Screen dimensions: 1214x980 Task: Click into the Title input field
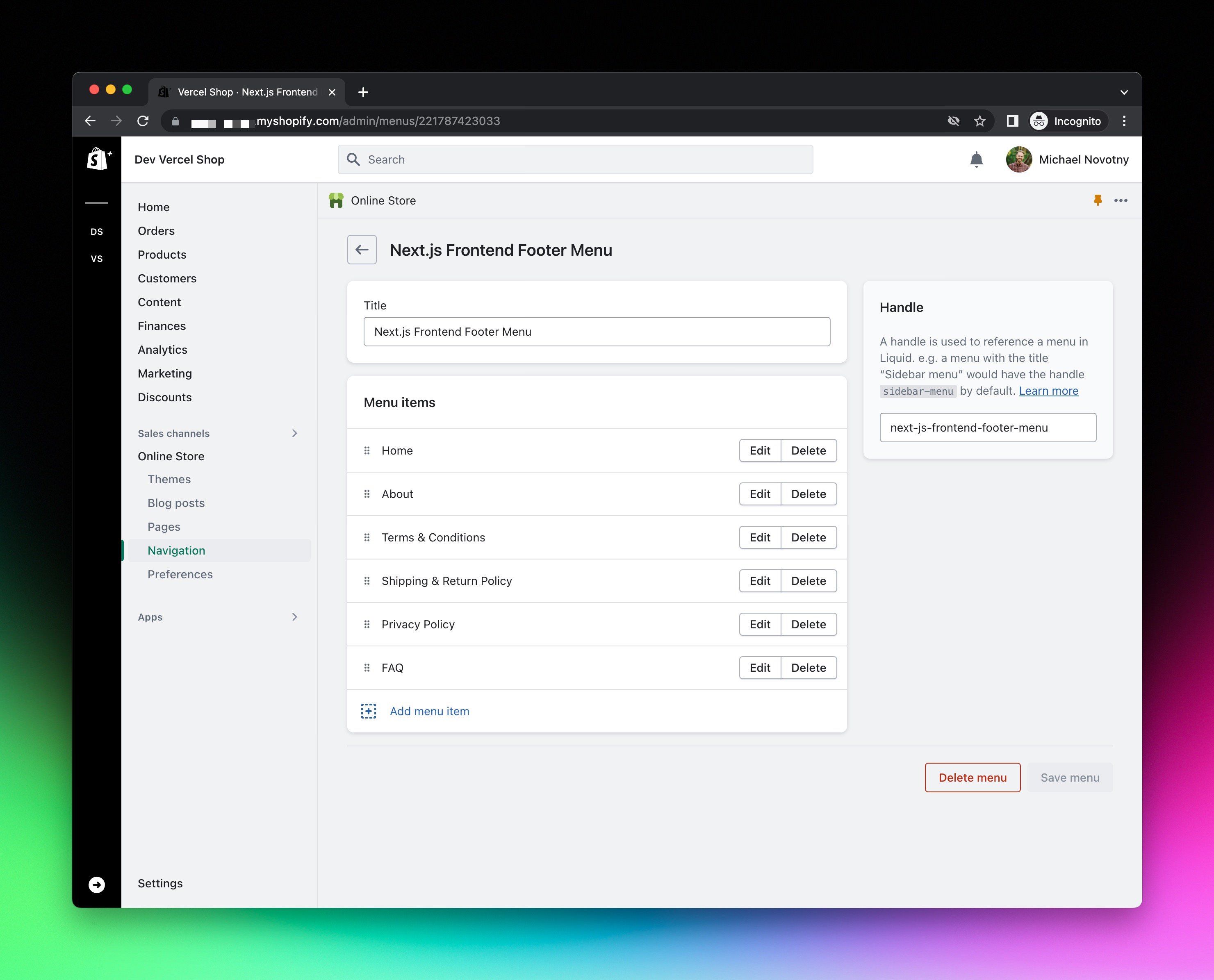point(597,331)
